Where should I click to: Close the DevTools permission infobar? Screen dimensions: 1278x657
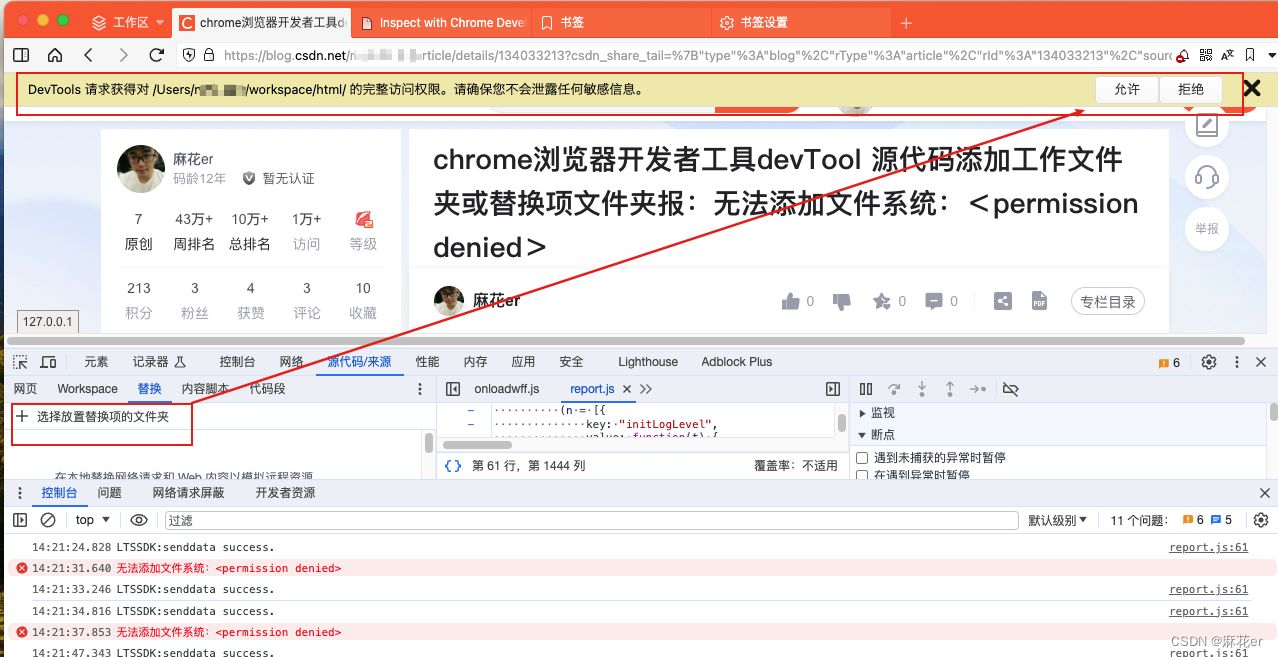tap(1252, 89)
